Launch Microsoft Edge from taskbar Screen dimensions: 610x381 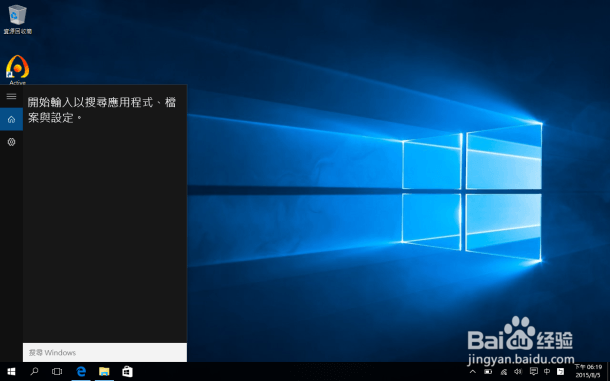coord(81,372)
